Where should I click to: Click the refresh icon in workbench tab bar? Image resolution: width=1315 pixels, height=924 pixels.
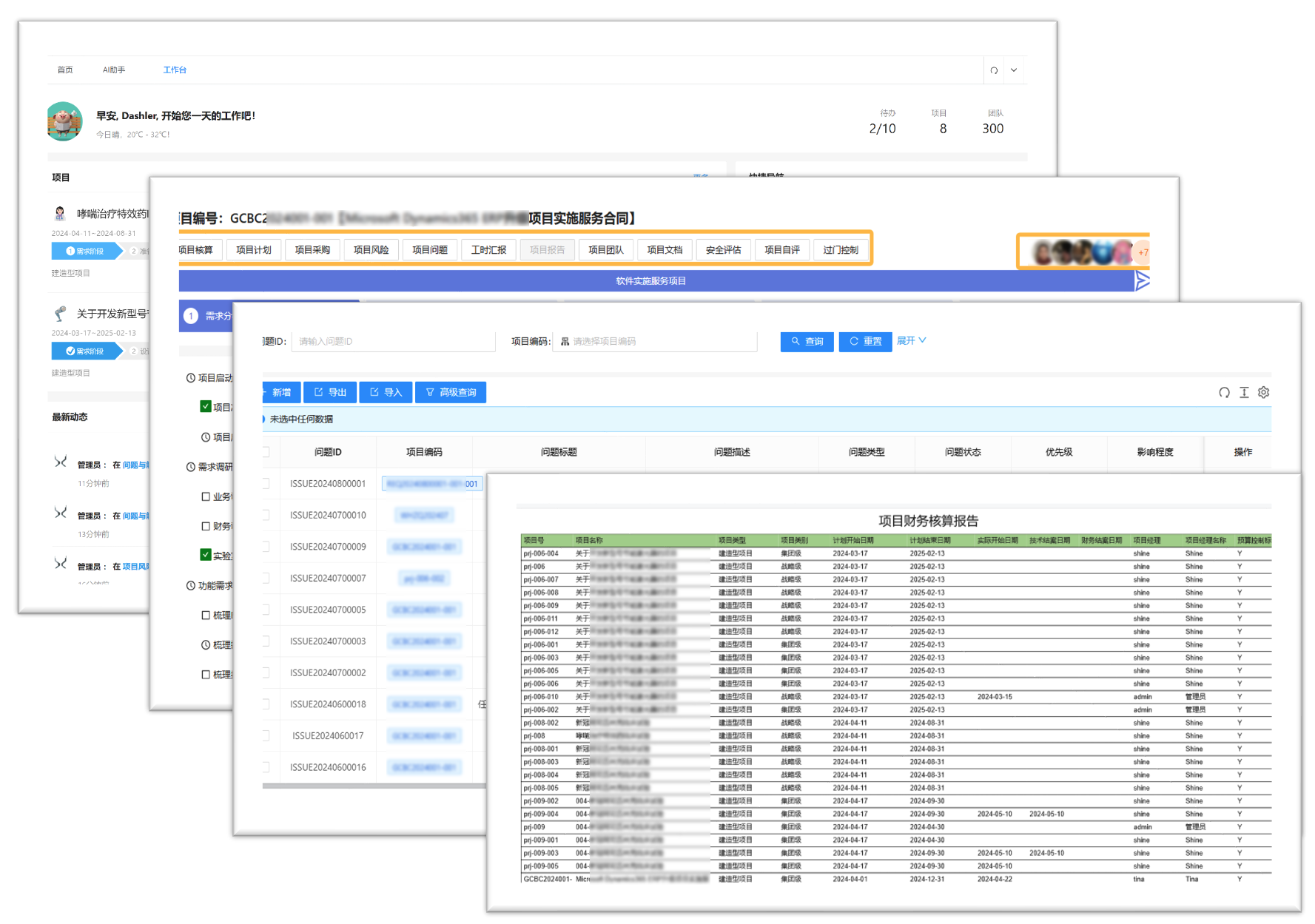994,70
